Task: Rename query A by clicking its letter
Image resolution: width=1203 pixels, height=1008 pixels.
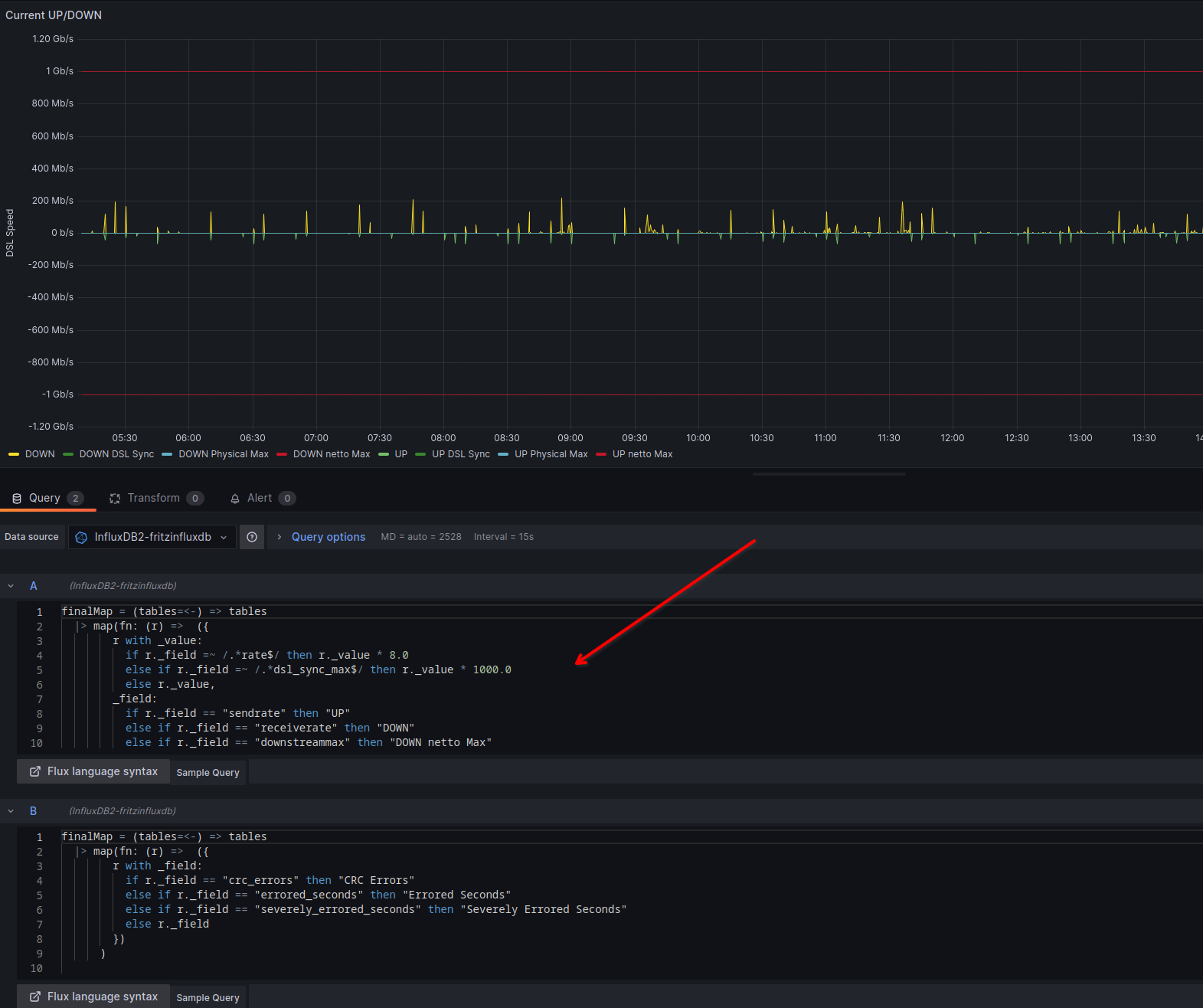Action: (x=34, y=586)
